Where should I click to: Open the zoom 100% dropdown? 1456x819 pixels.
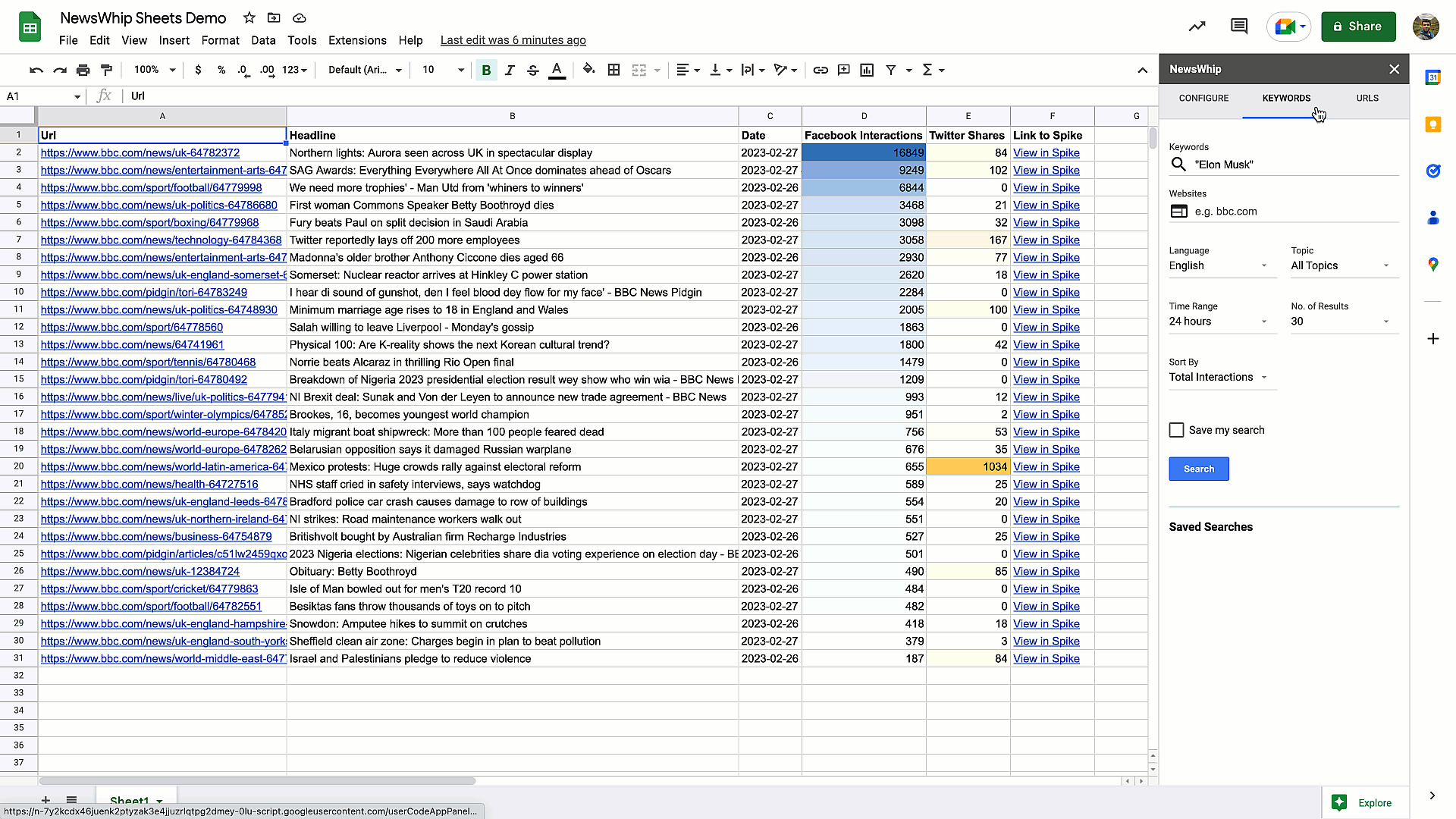pos(155,70)
